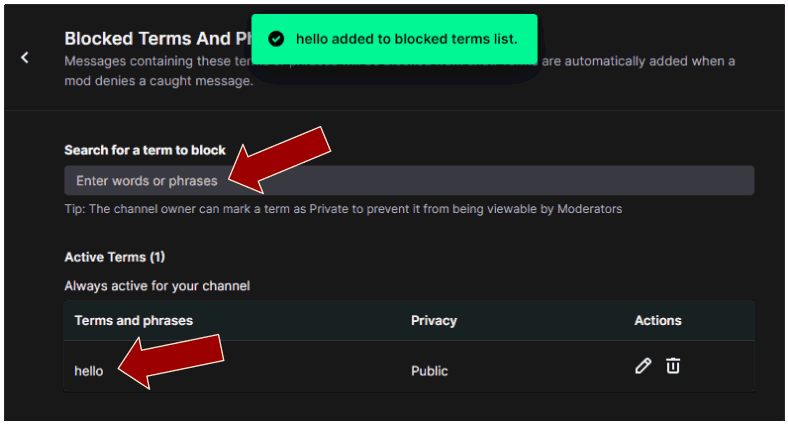Click the Tip text about Private terms
788x424 pixels.
click(x=343, y=209)
